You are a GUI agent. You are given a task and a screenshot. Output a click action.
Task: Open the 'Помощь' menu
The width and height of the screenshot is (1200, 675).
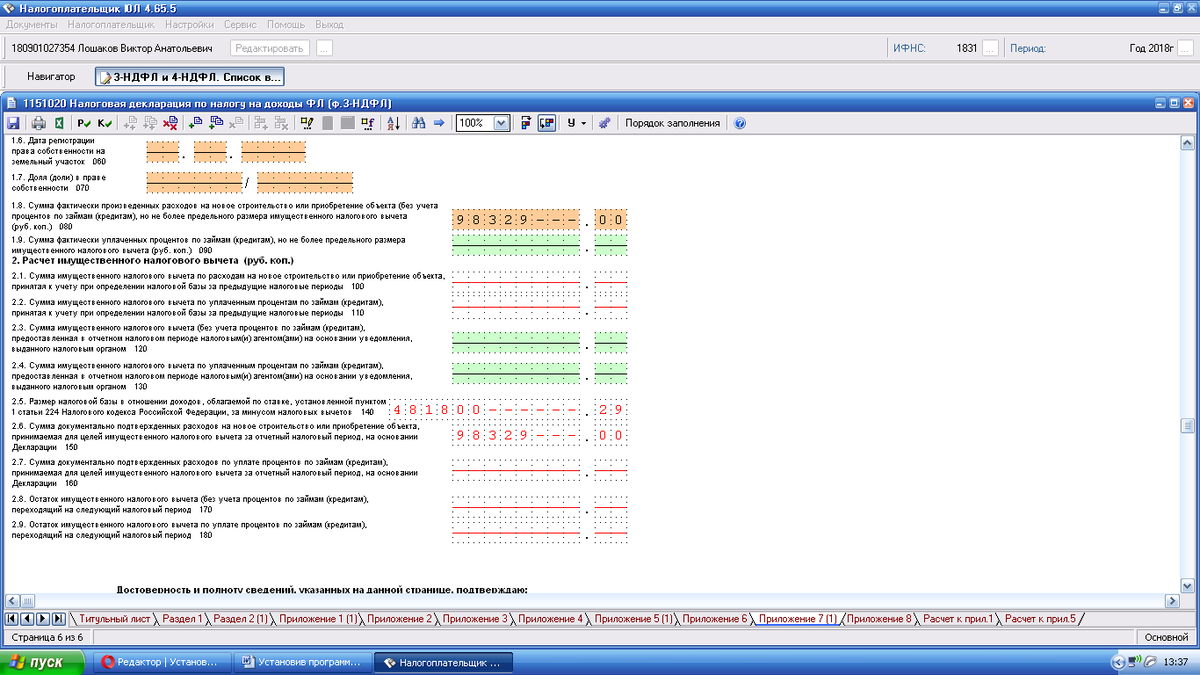pyautogui.click(x=287, y=23)
